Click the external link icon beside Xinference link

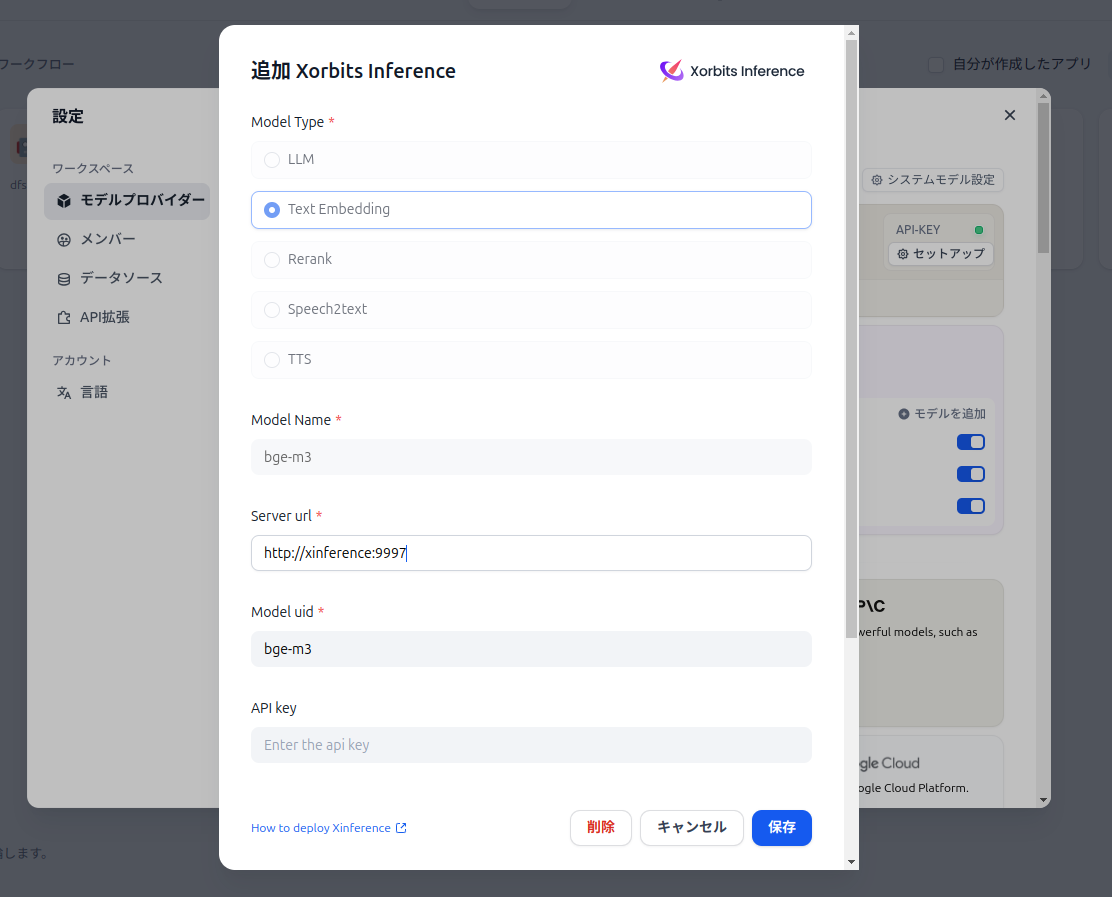(401, 828)
